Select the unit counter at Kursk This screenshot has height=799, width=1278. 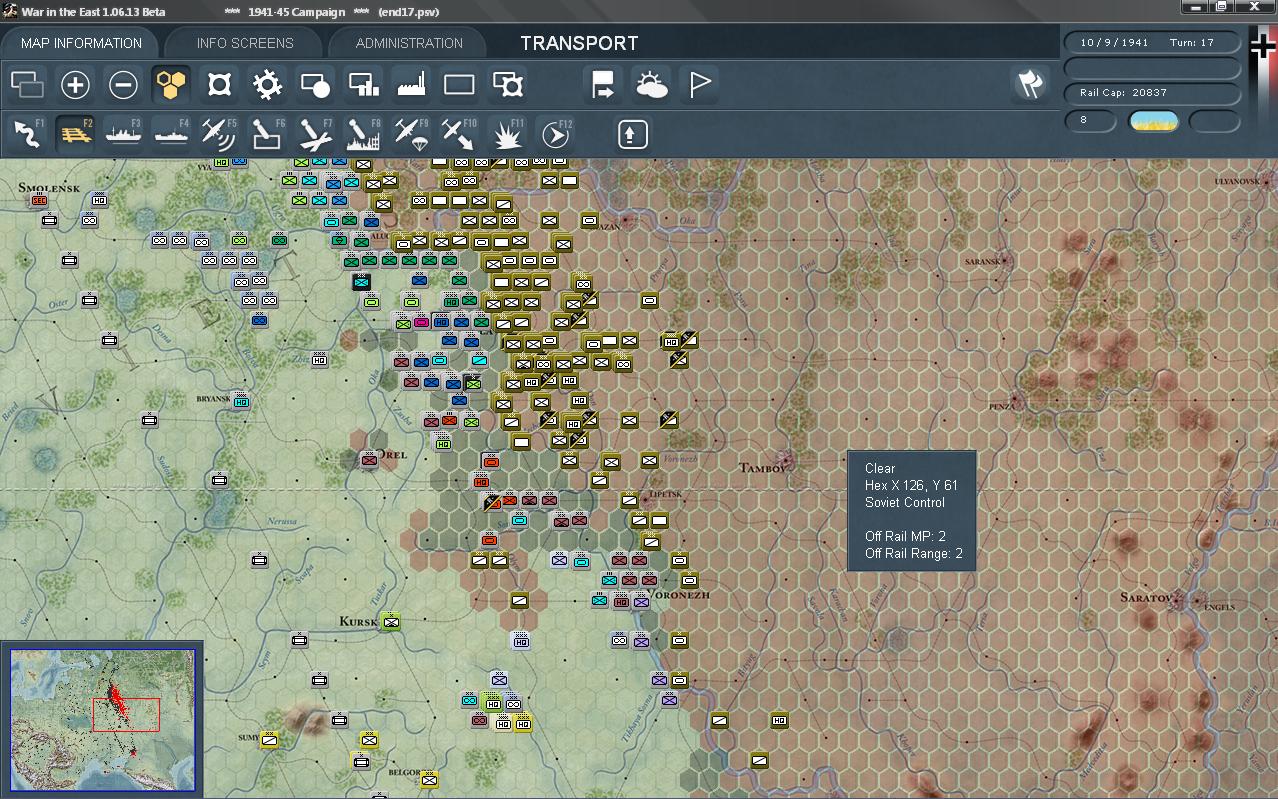tap(390, 622)
